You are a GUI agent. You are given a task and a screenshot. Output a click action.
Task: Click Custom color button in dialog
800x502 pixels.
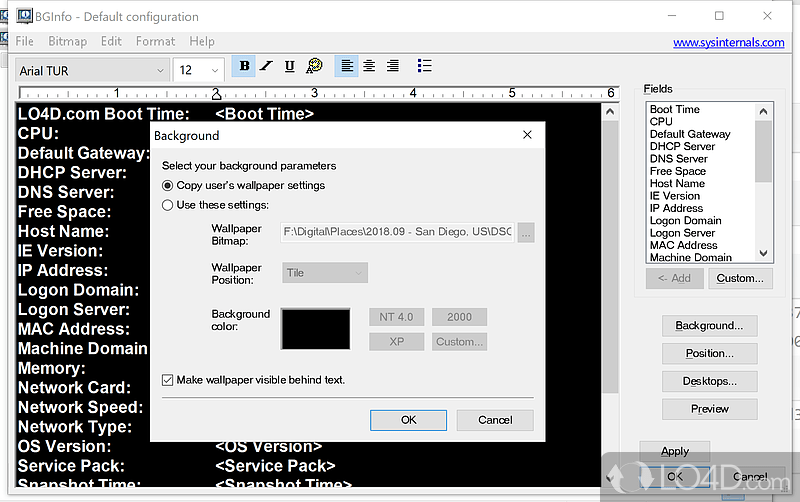click(459, 342)
